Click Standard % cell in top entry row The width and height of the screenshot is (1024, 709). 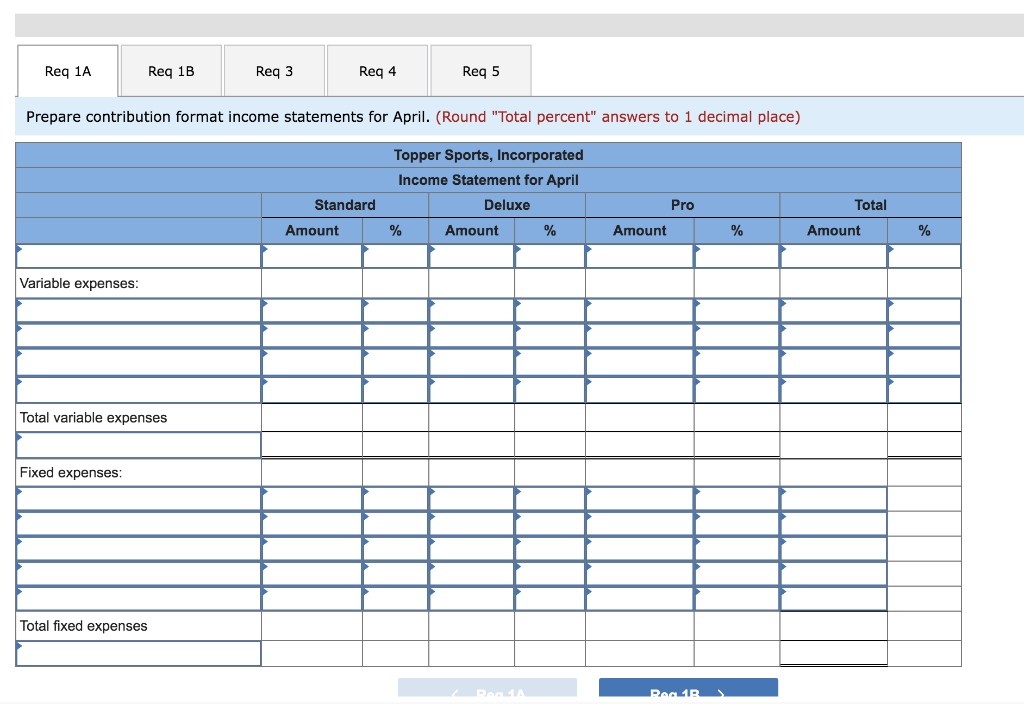396,256
